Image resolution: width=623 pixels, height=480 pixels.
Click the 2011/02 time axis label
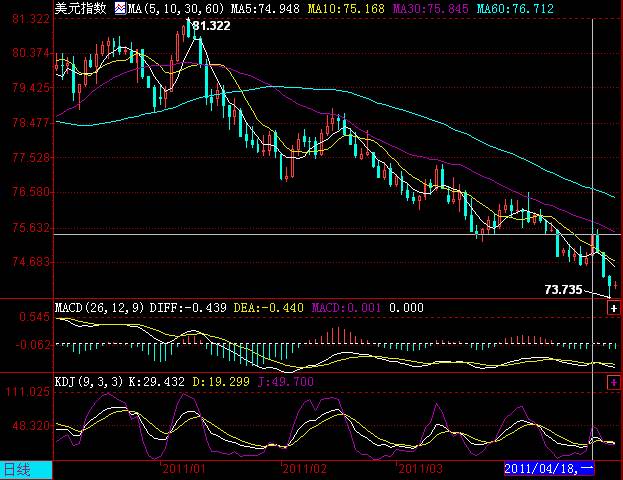tap(304, 469)
